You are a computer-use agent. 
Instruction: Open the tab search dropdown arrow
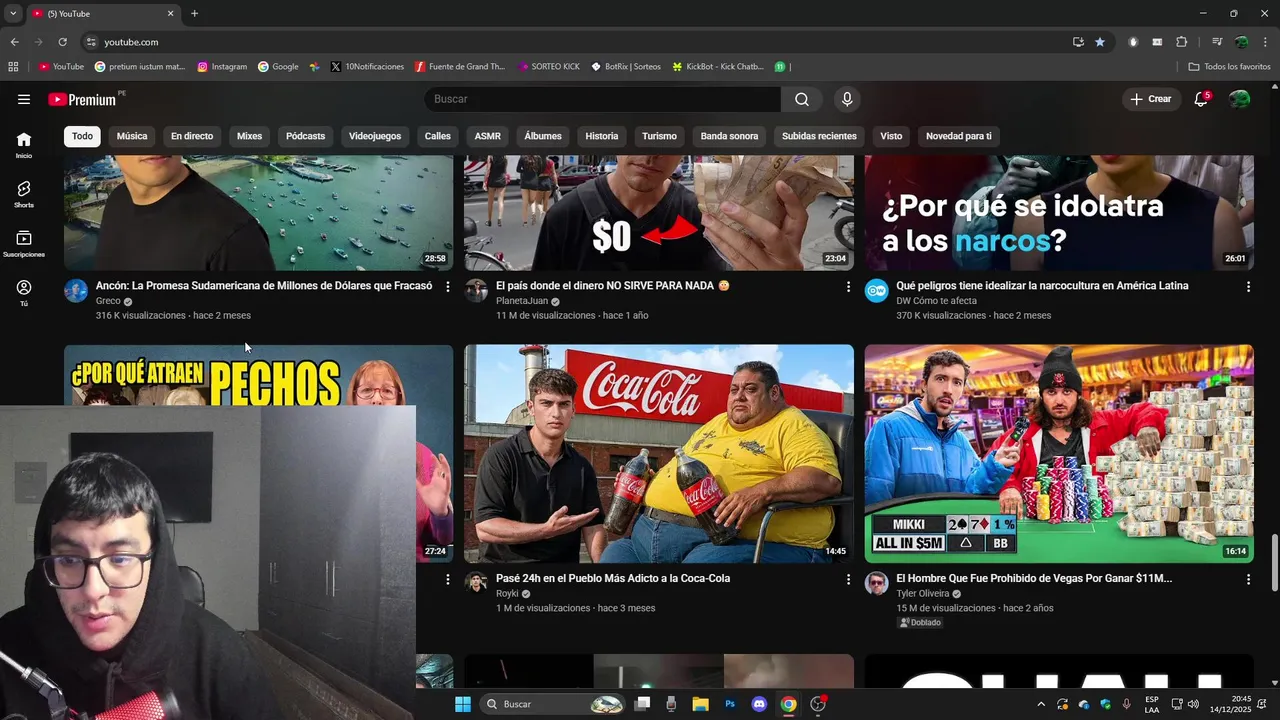pyautogui.click(x=13, y=13)
